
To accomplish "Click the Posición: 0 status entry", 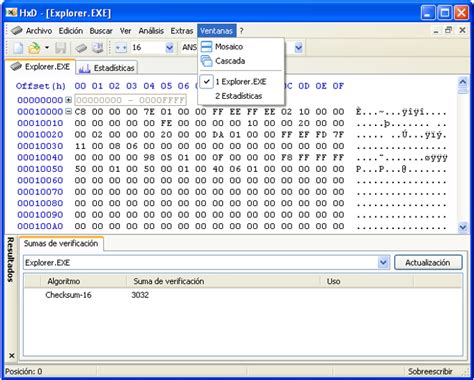I will point(24,371).
